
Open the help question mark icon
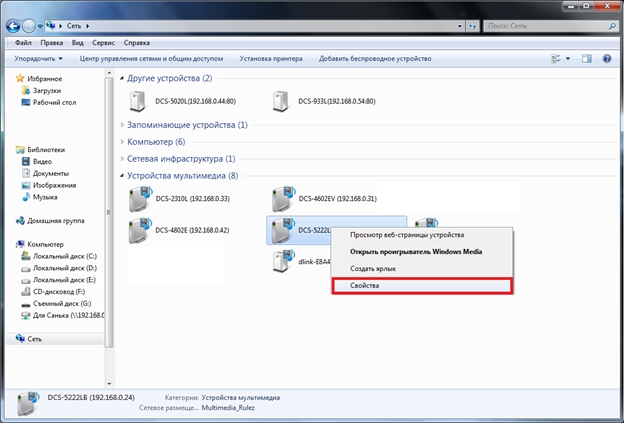click(604, 59)
